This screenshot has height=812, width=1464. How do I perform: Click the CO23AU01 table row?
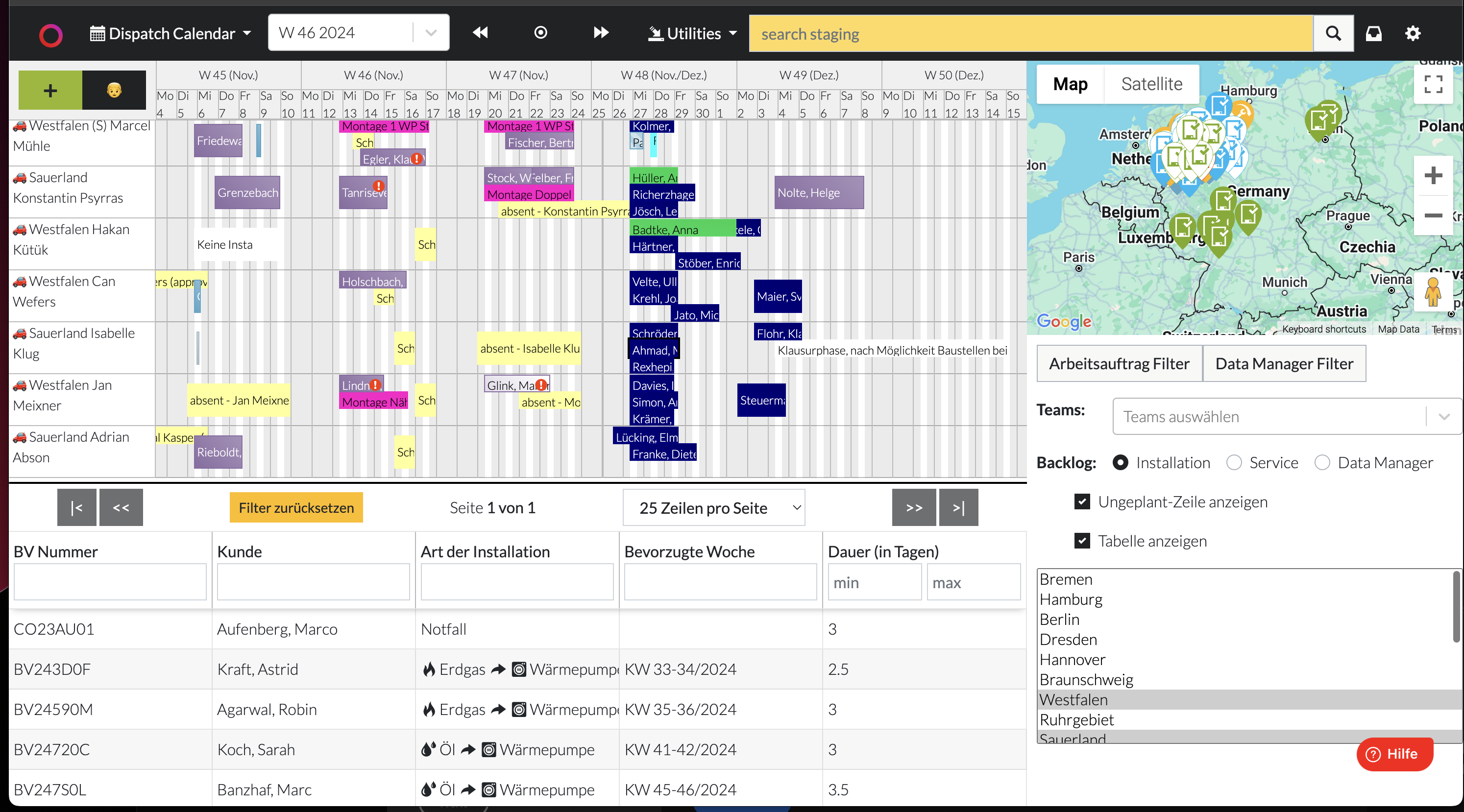tap(517, 629)
